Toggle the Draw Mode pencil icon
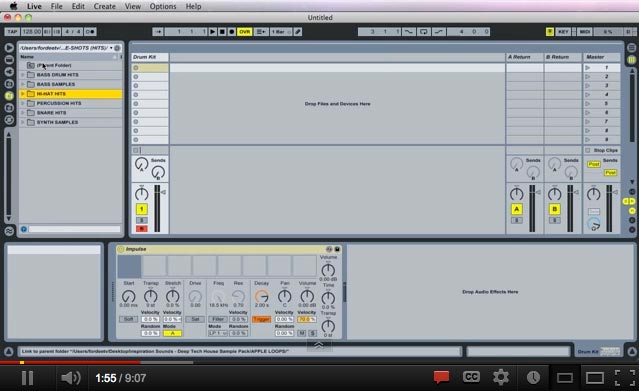Screen dimensions: 639x391 [298, 32]
